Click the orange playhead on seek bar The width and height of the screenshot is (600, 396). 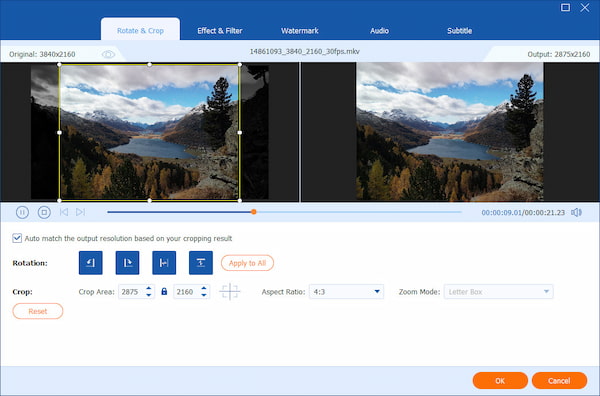click(254, 212)
